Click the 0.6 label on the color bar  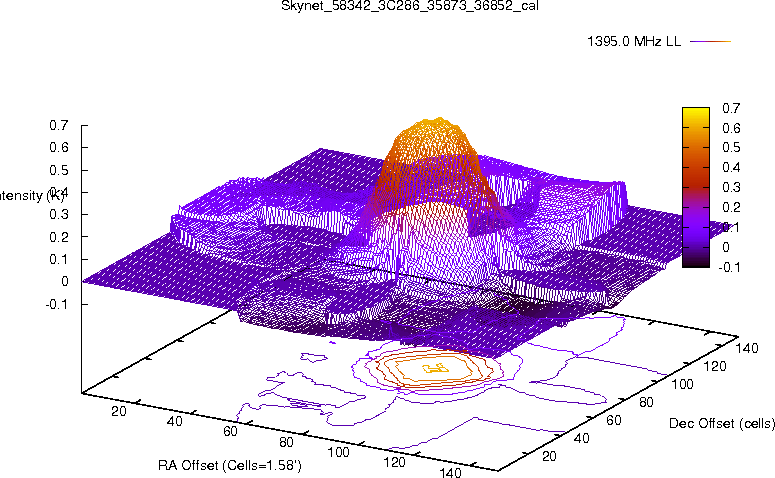[x=731, y=128]
